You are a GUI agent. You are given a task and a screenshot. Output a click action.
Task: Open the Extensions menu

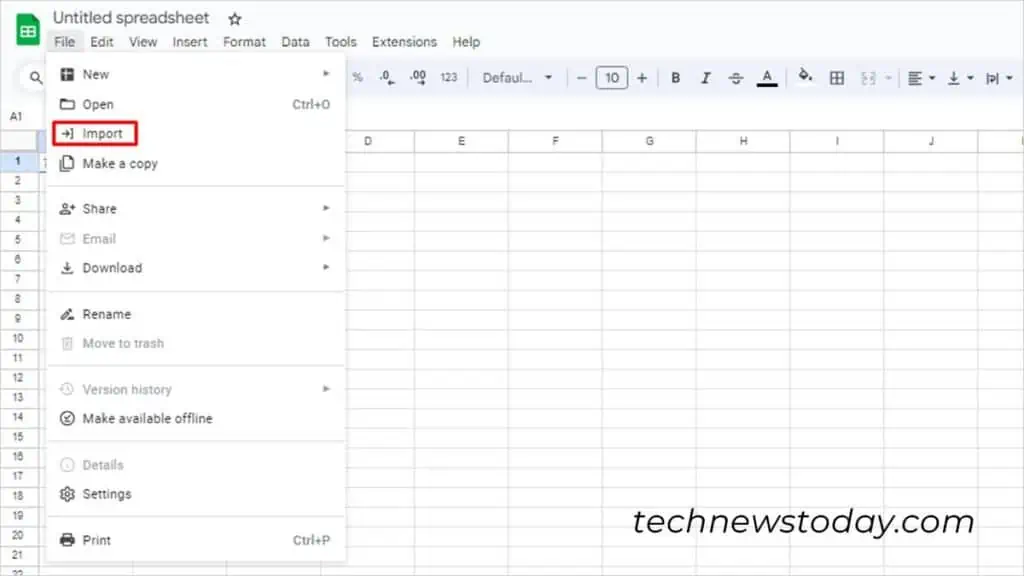pos(404,42)
